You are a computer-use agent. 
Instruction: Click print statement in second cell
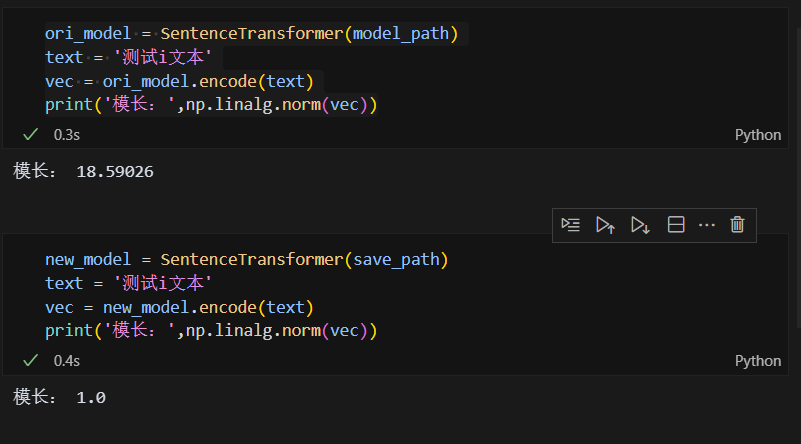(211, 331)
